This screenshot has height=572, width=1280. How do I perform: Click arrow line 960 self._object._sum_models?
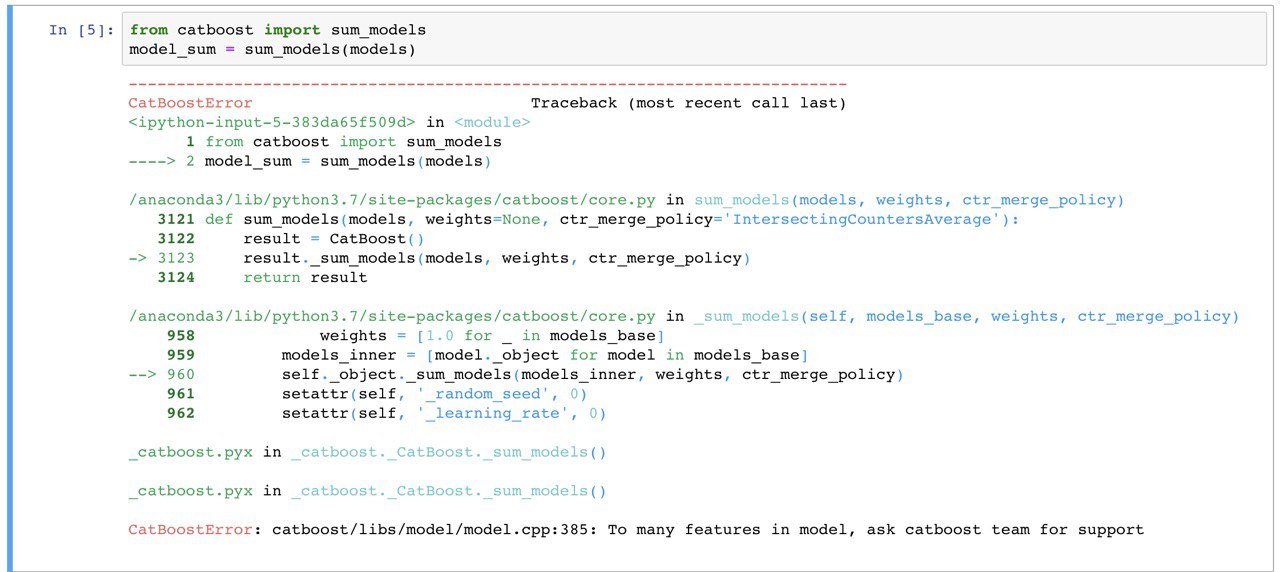(x=516, y=374)
